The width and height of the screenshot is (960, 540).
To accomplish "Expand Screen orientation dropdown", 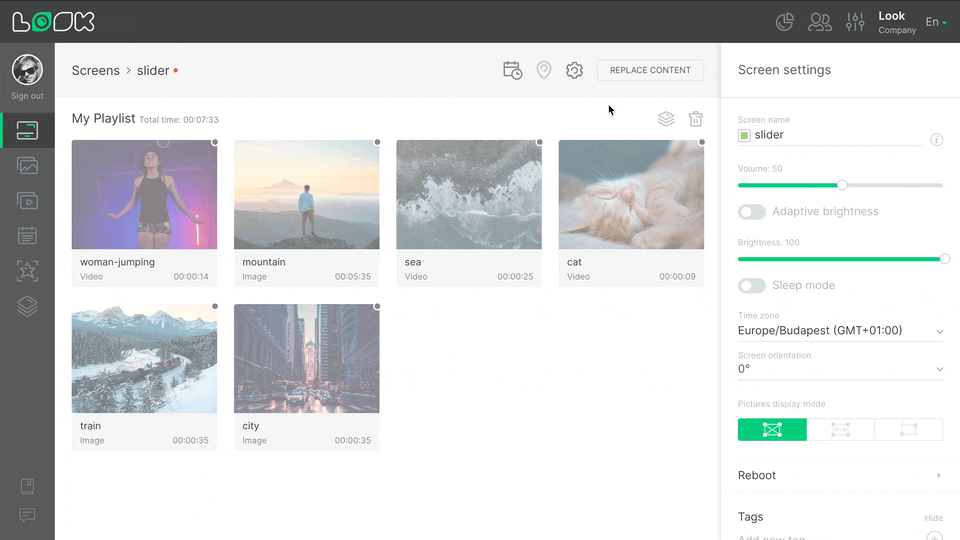I will point(840,369).
